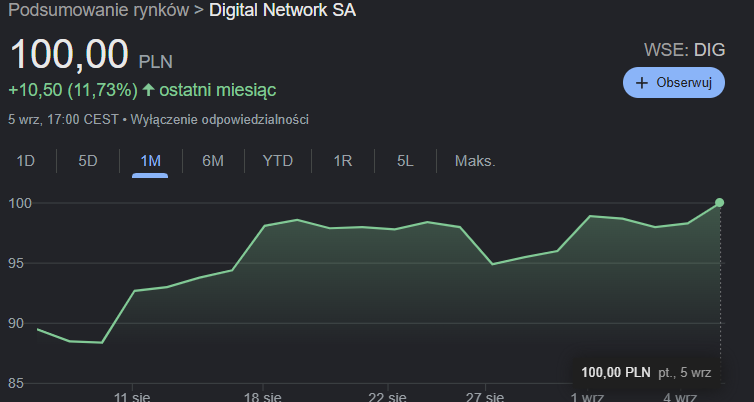
Task: Switch chart to YTD range
Action: [x=278, y=161]
